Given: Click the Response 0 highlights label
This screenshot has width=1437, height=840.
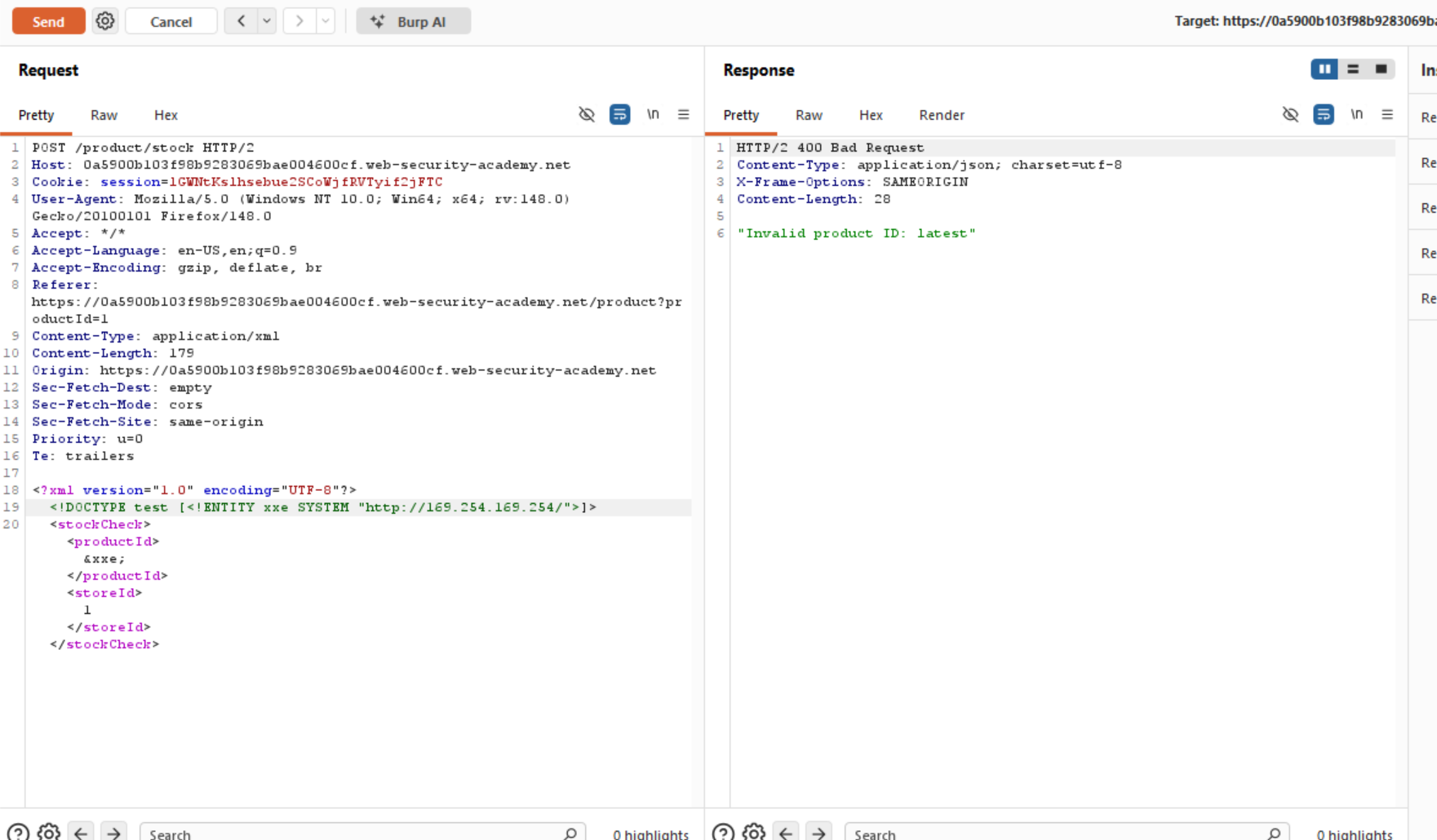Looking at the screenshot, I should (x=1354, y=833).
